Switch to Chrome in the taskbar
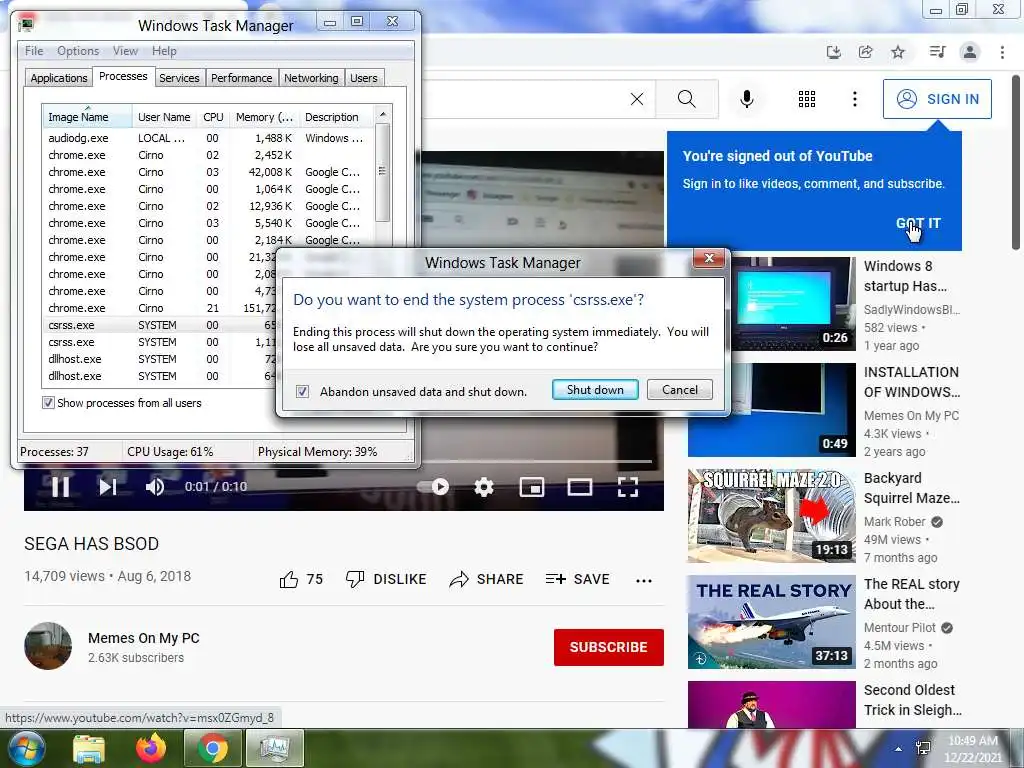Screen dimensions: 1024x768 click(212, 748)
